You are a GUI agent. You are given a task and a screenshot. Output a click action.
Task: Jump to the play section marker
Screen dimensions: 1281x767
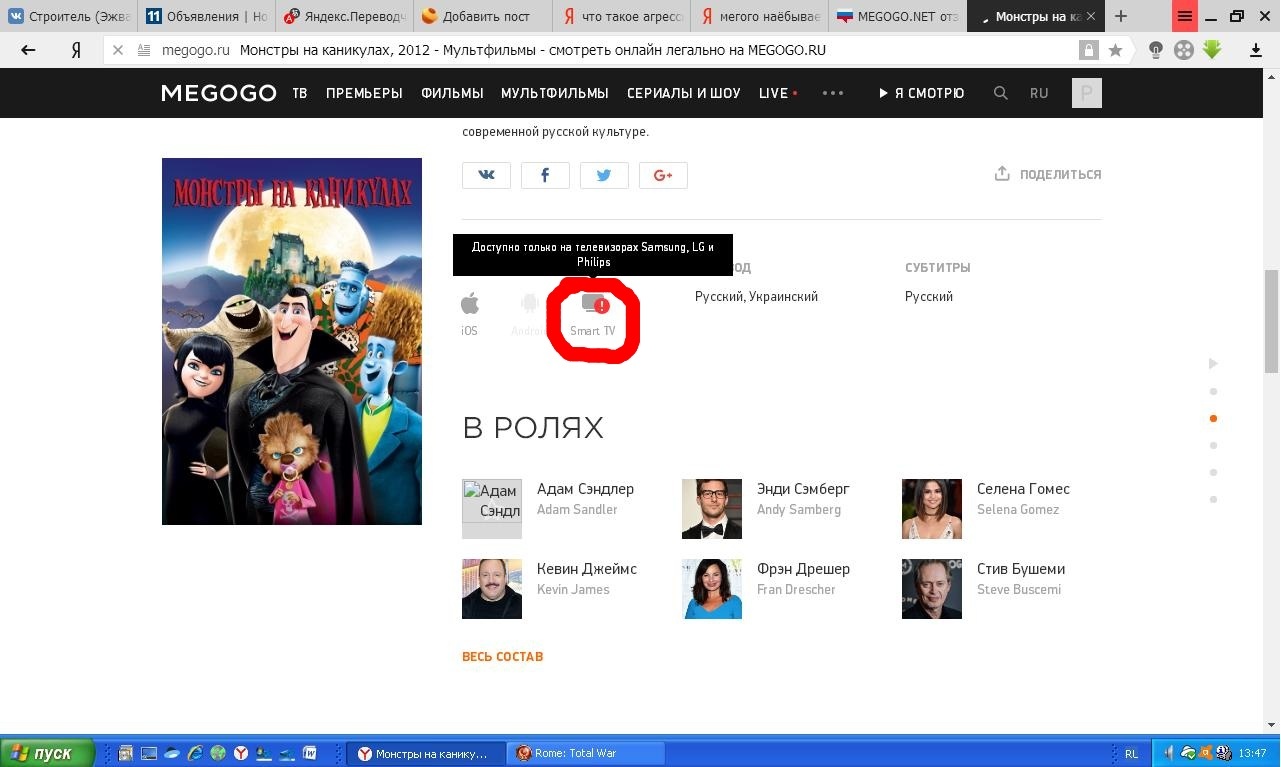pyautogui.click(x=1213, y=363)
